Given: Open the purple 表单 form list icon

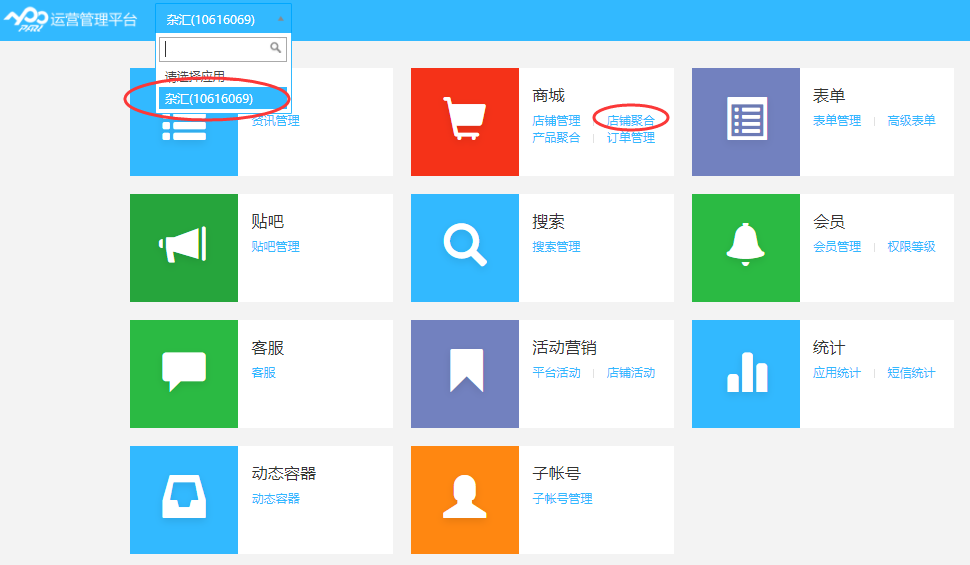Looking at the screenshot, I should point(745,122).
